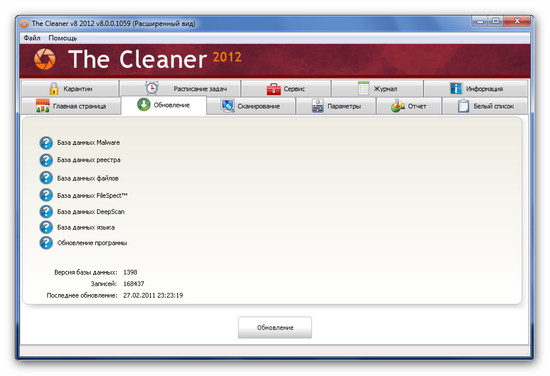Screen dimensions: 550x376
Task: Click status icon beside Обновление программы
Action: click(46, 243)
